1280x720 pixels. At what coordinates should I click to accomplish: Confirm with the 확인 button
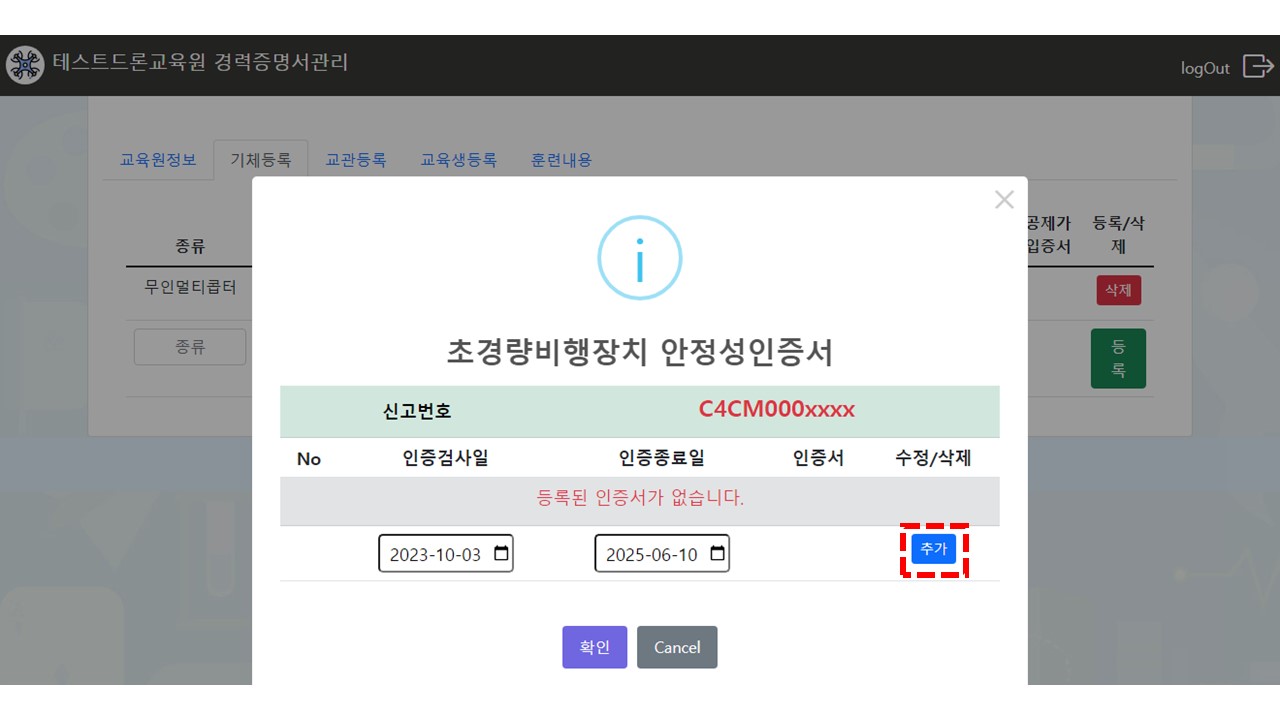click(x=594, y=647)
